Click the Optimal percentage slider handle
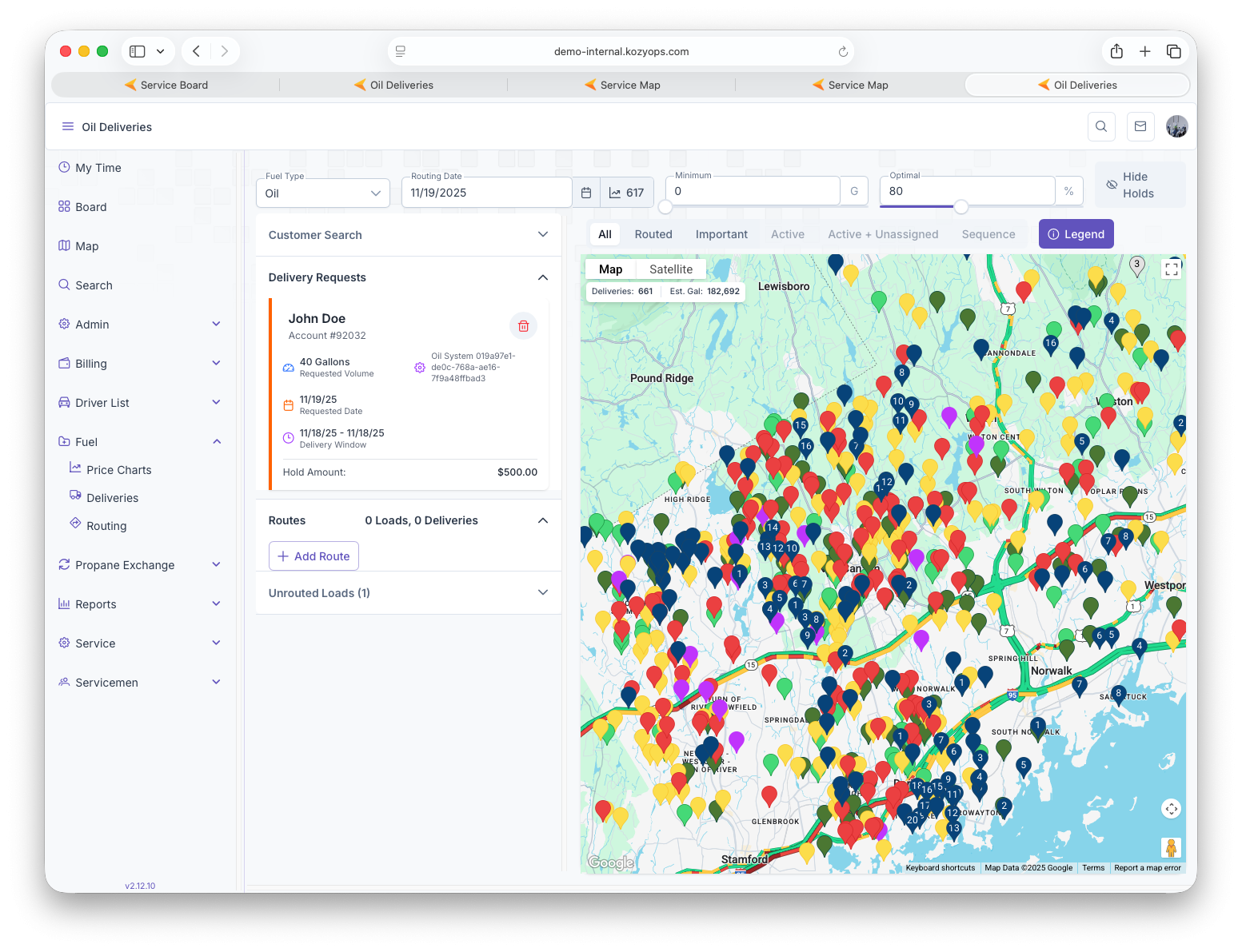Image resolution: width=1242 pixels, height=952 pixels. point(961,207)
